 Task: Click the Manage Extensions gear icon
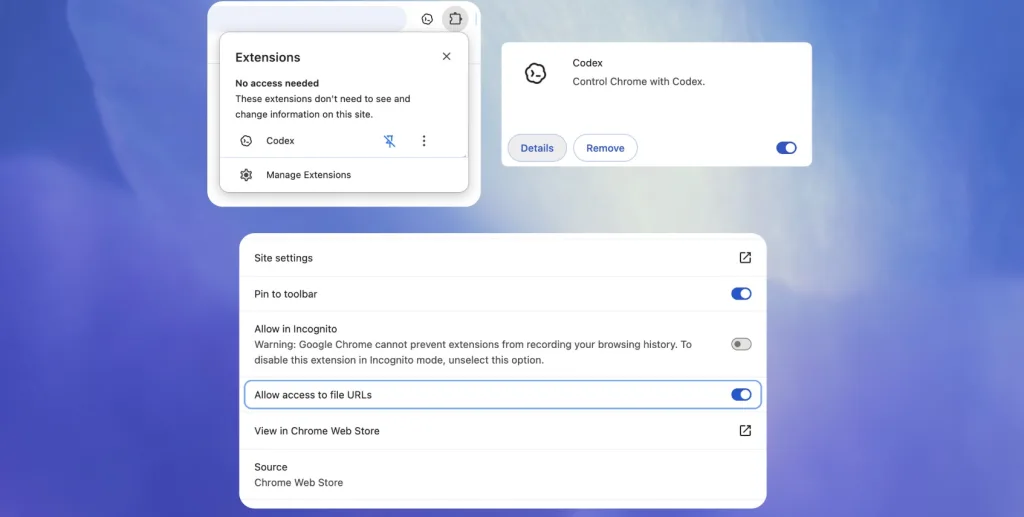click(x=246, y=175)
